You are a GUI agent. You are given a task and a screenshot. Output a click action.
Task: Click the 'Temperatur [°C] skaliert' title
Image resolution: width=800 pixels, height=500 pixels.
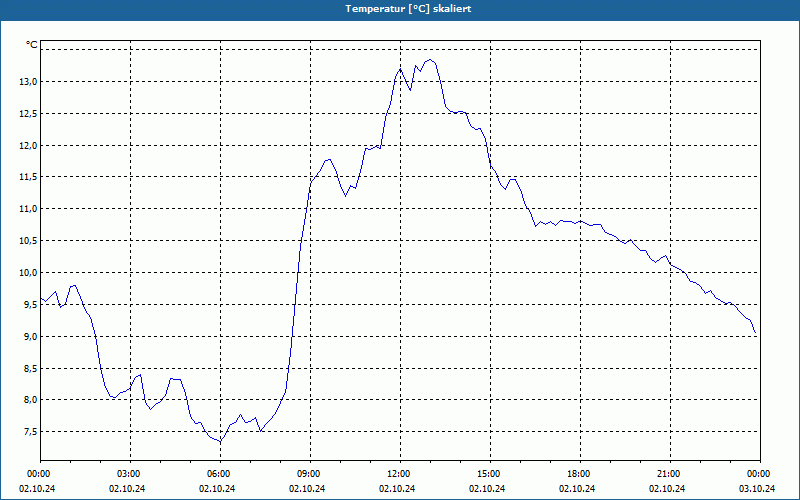tap(408, 9)
